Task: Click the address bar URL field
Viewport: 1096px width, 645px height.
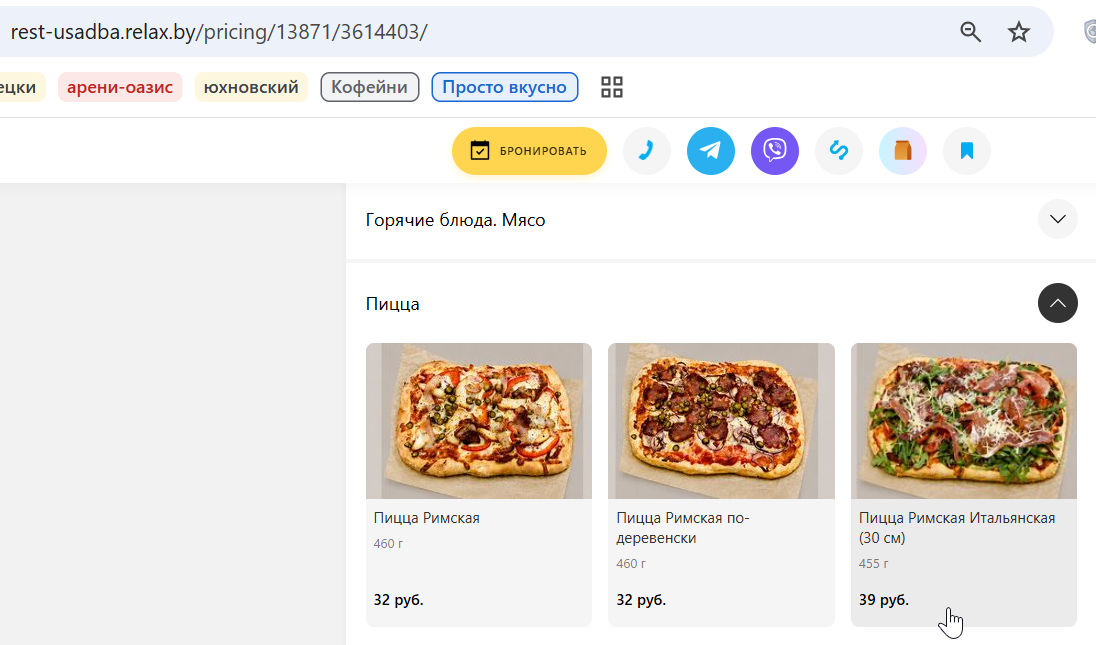Action: (x=475, y=31)
